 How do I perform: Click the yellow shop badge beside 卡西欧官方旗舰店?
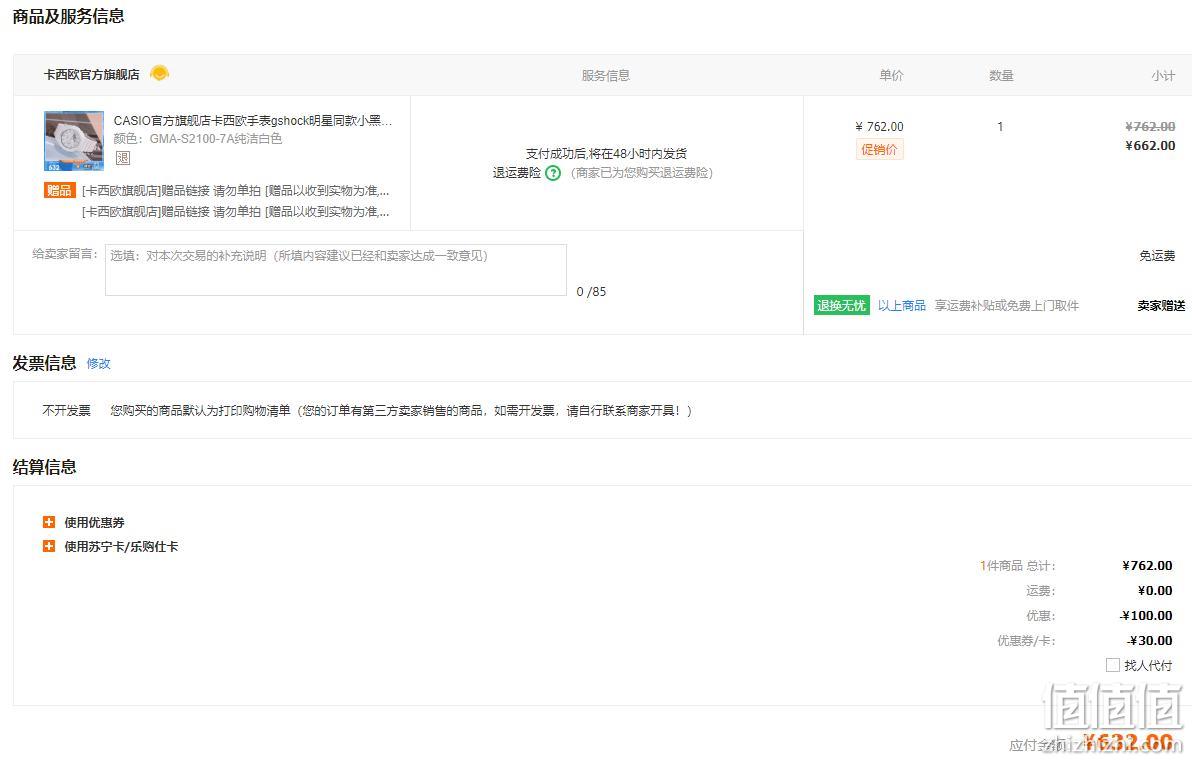[x=160, y=74]
